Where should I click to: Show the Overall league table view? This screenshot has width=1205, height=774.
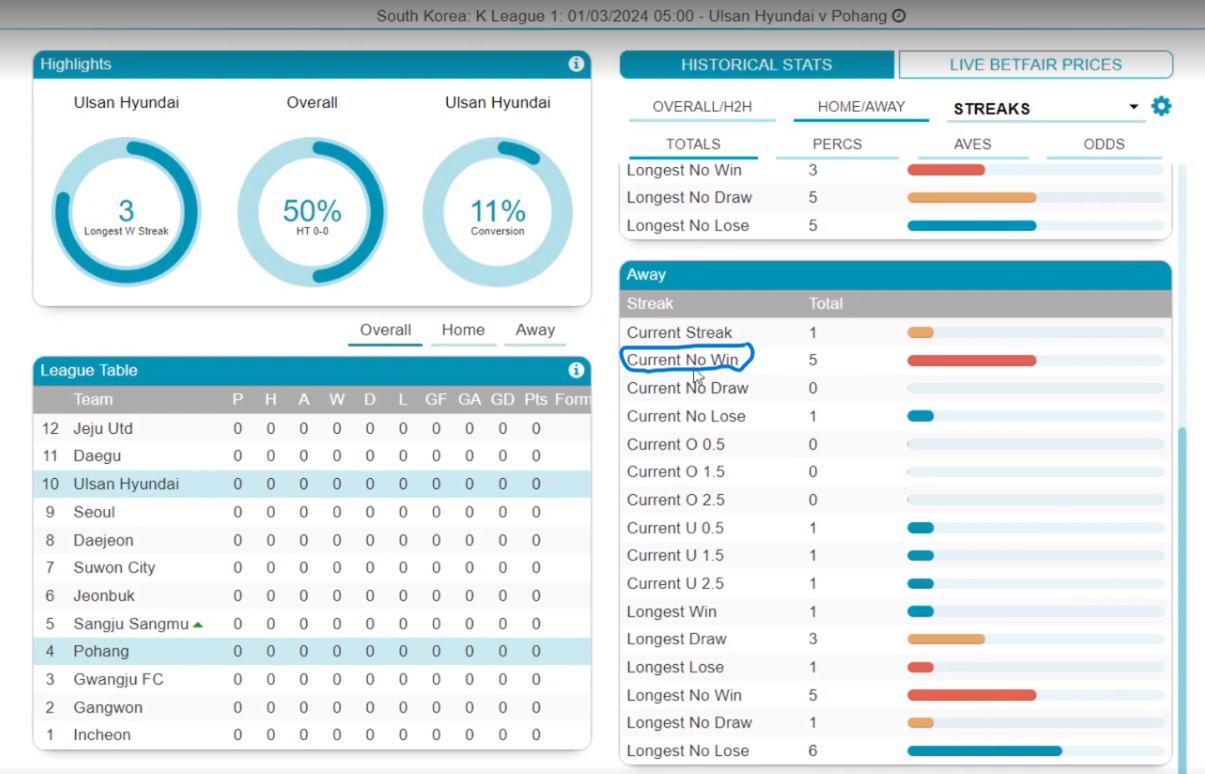click(x=385, y=330)
